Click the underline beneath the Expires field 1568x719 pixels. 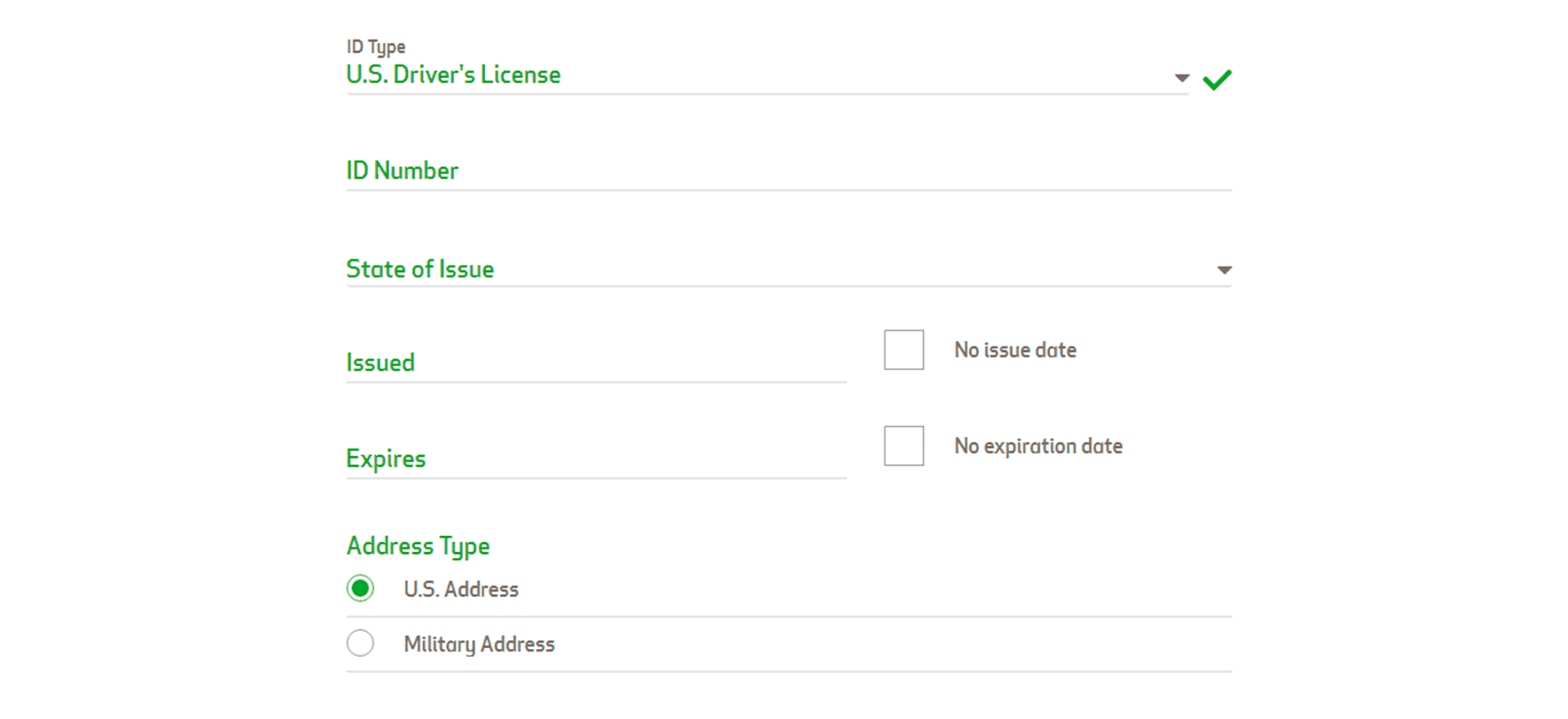tap(595, 478)
